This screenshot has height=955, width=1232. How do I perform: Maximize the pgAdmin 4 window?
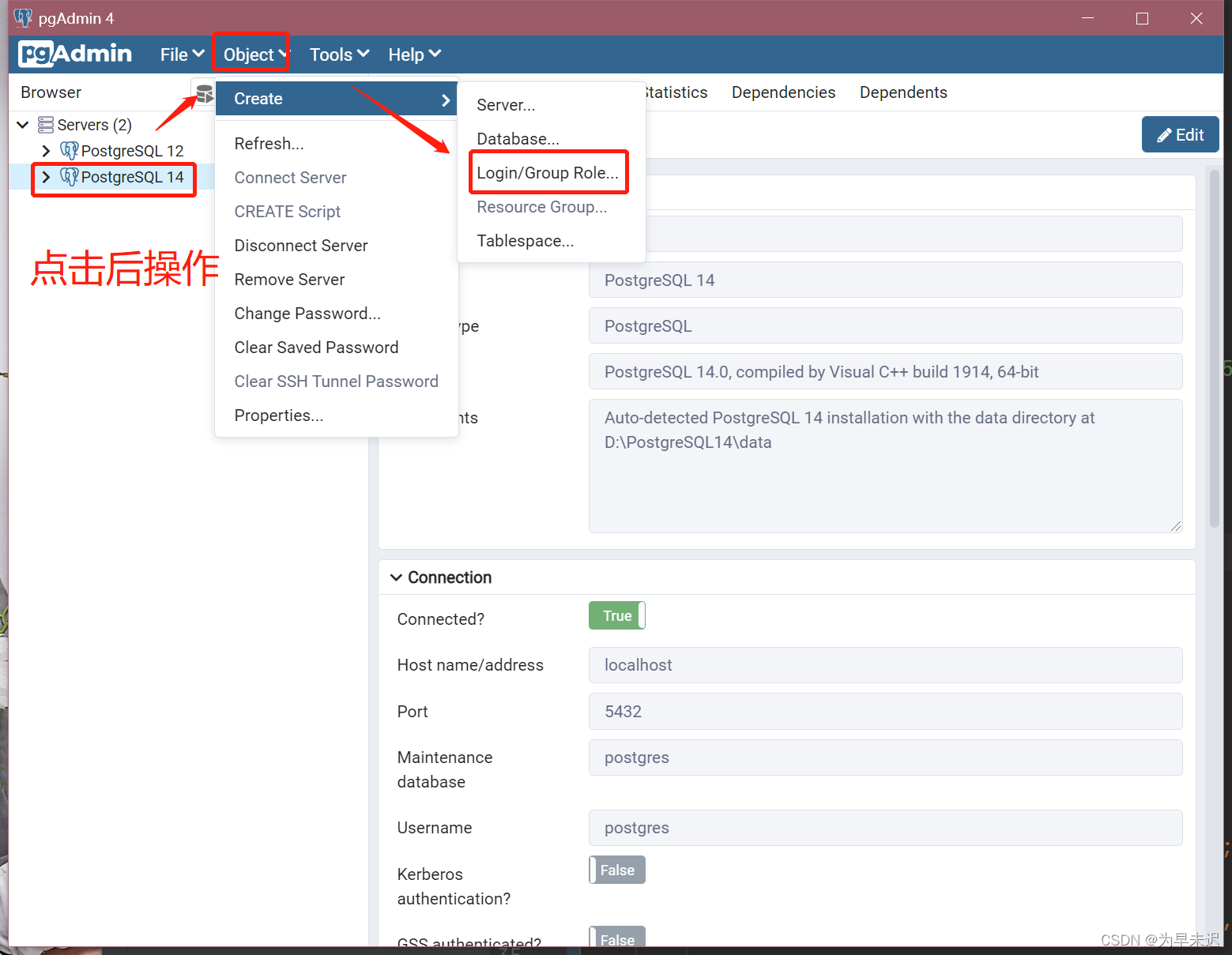click(x=1142, y=18)
